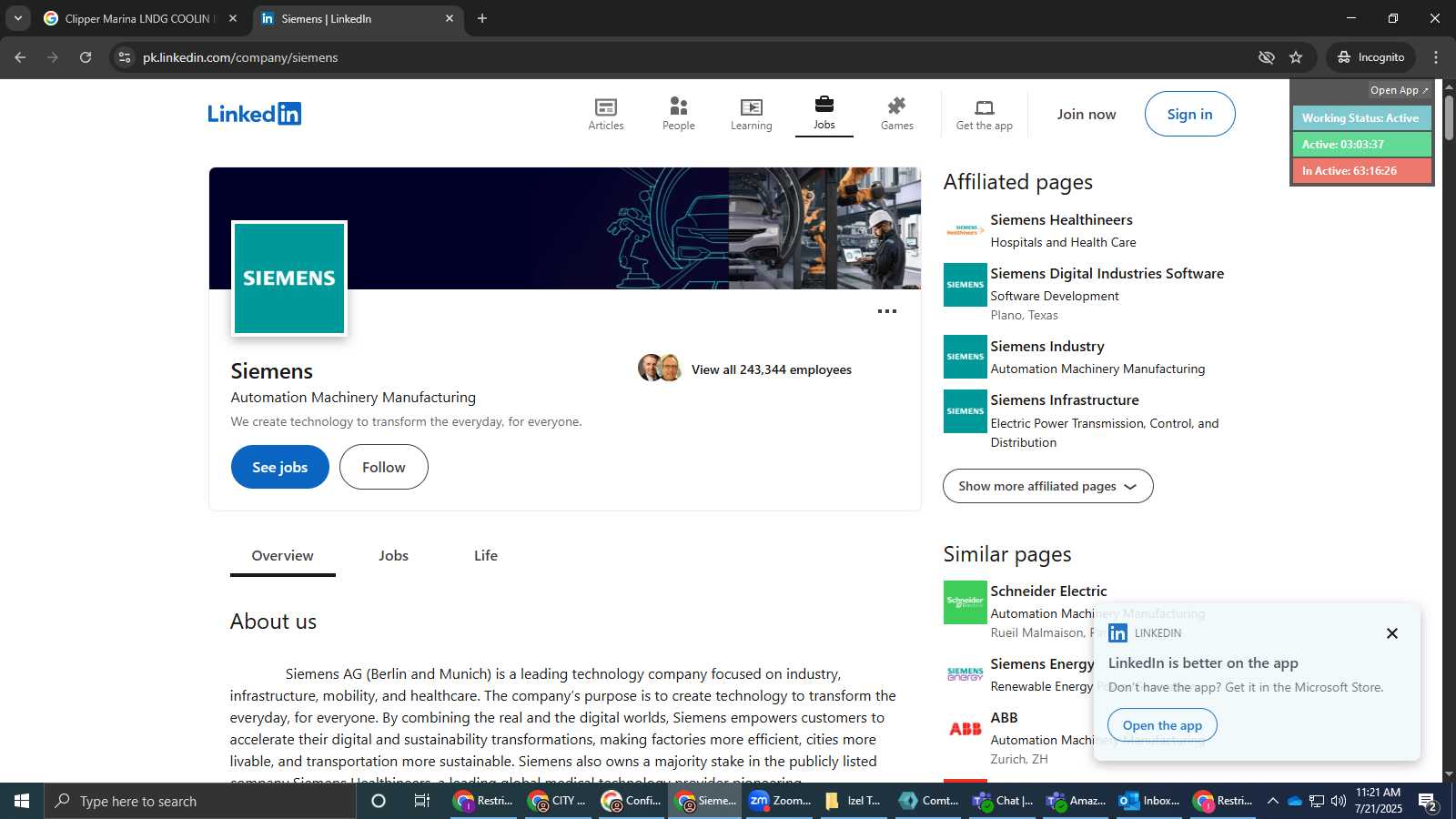Viewport: 1456px width, 819px height.
Task: Click the In Active: 63:16:26 timer
Action: click(x=1361, y=171)
